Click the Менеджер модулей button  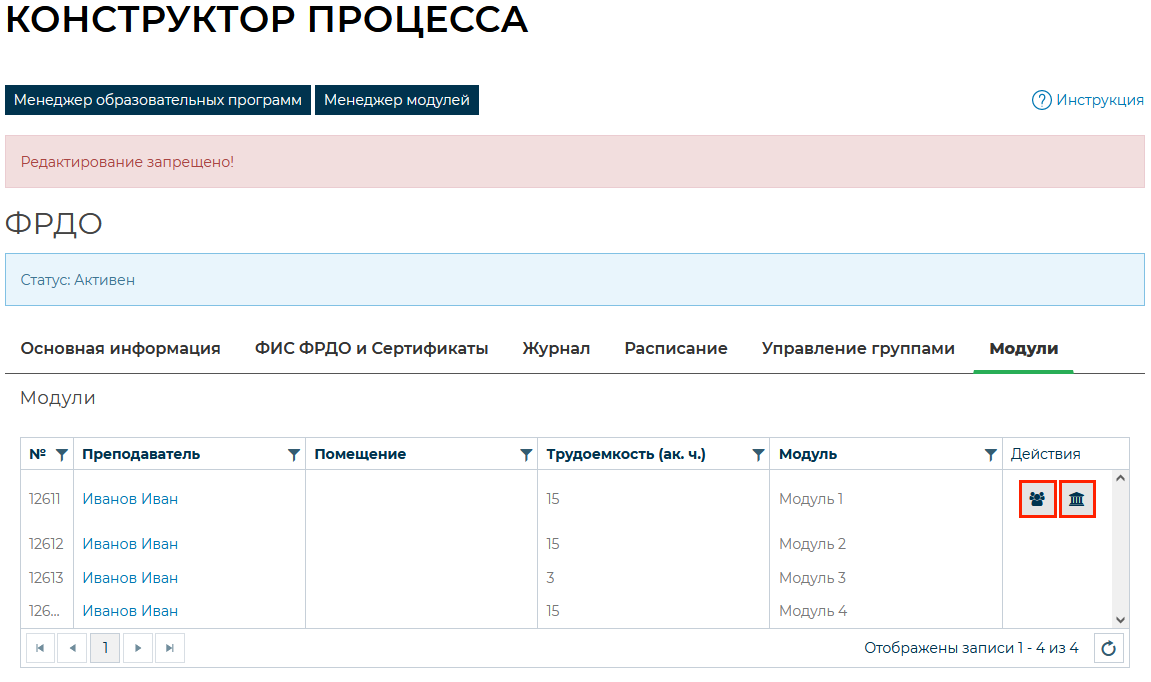397,100
